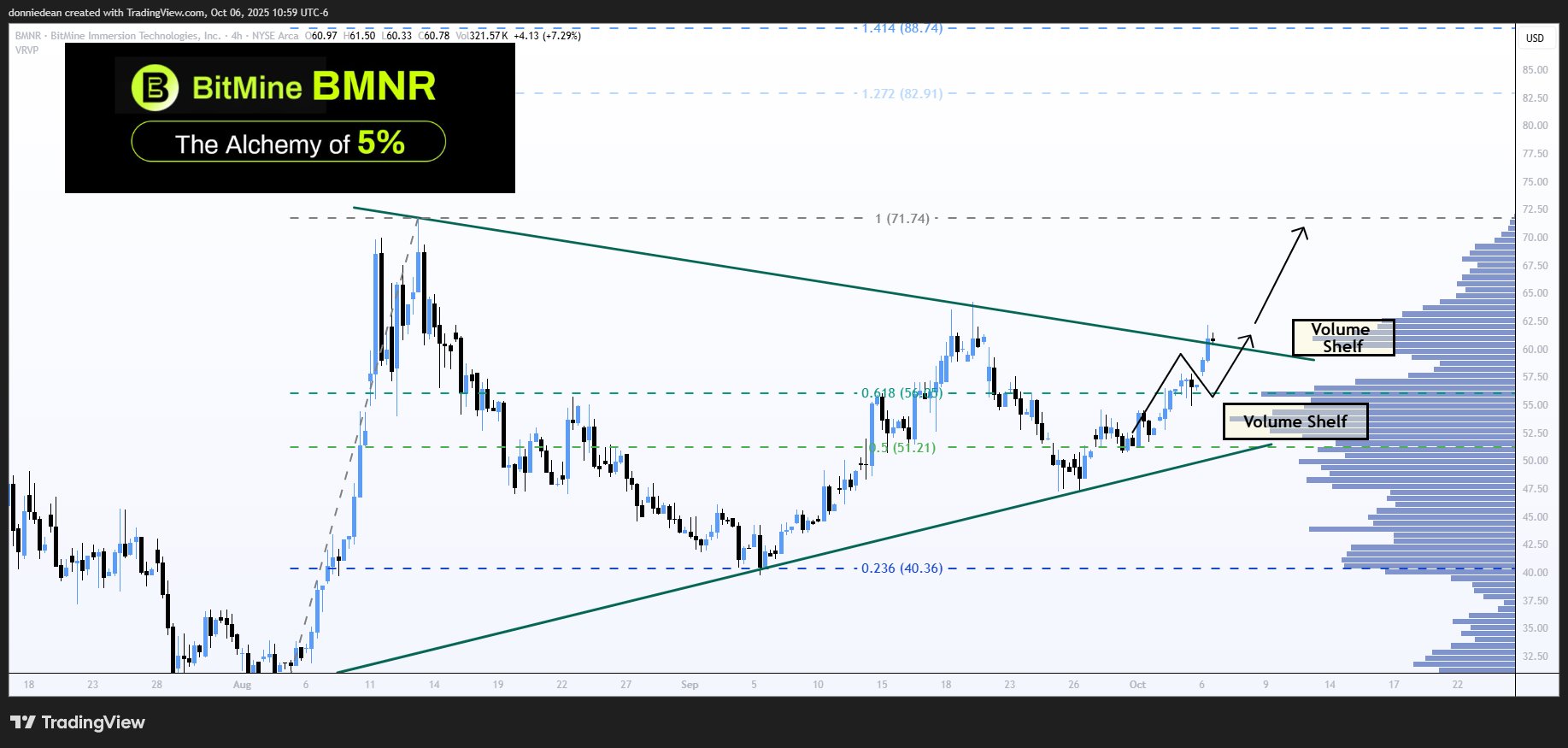Click the 70.00 price axis label
Viewport: 1568px width, 748px height.
tap(1536, 238)
